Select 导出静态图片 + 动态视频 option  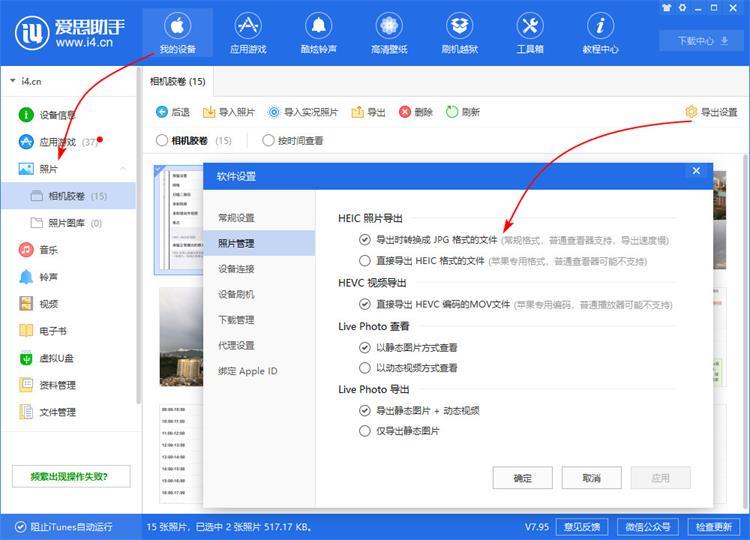tap(364, 410)
